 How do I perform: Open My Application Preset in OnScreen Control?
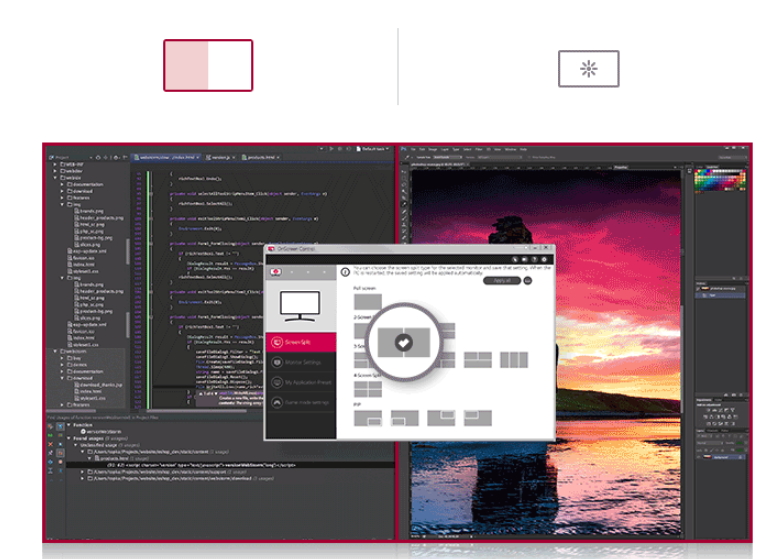(301, 382)
